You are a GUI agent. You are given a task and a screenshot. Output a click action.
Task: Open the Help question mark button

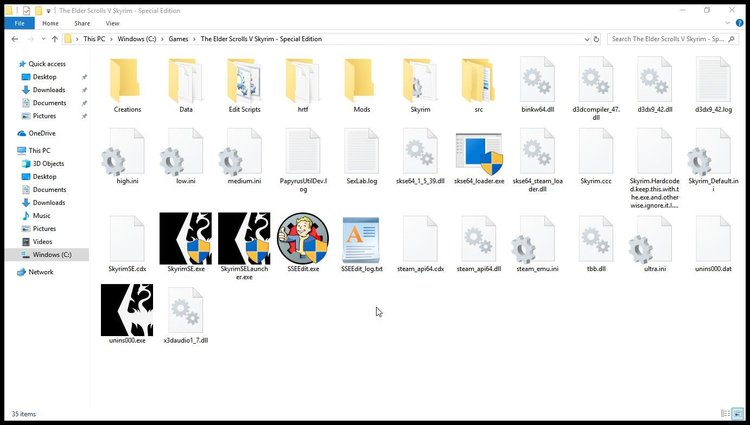pyautogui.click(x=739, y=23)
